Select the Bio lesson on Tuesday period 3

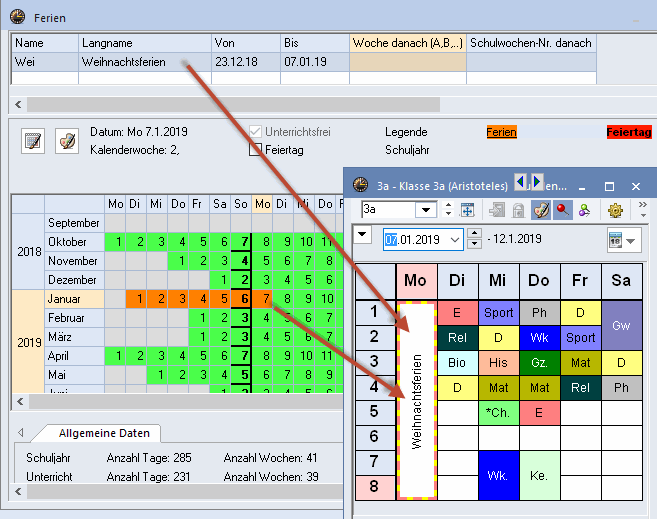(x=457, y=363)
